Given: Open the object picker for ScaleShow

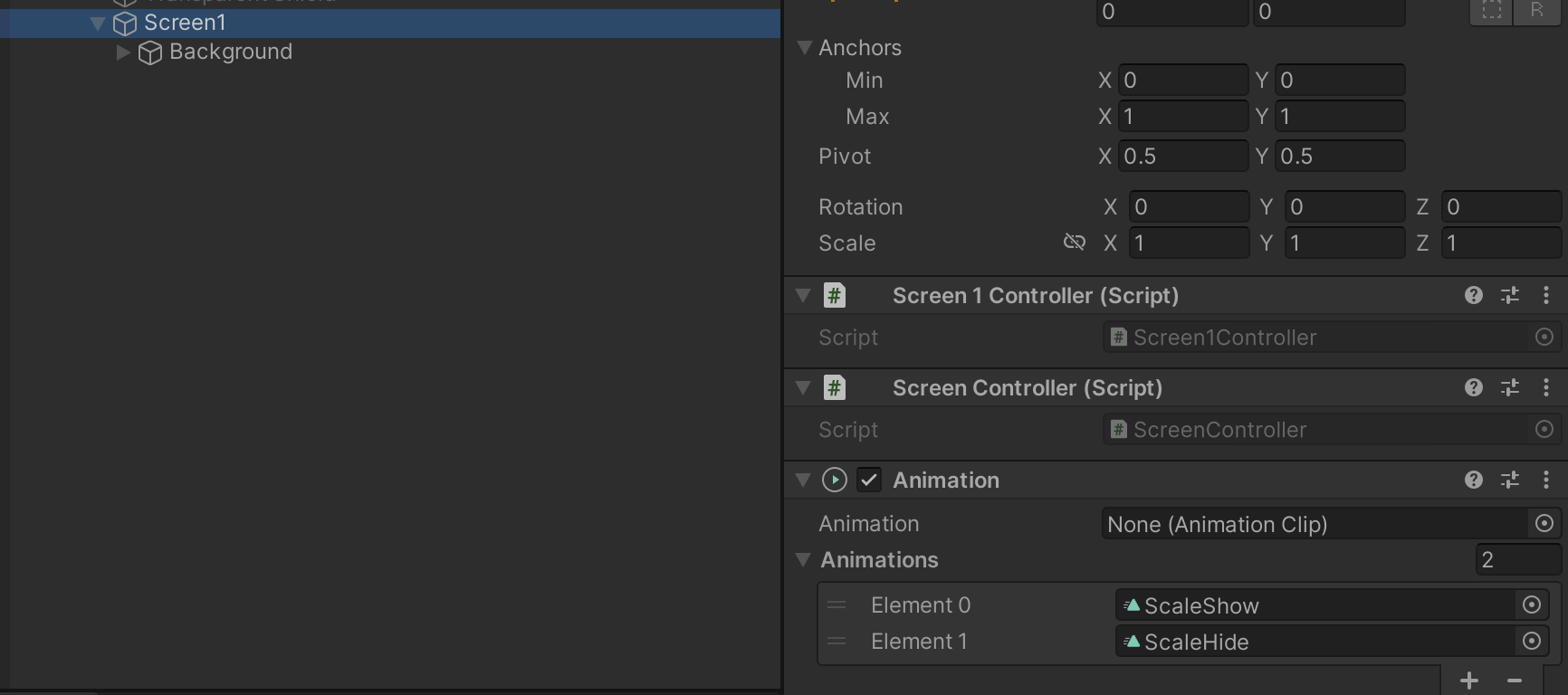Looking at the screenshot, I should pyautogui.click(x=1530, y=605).
